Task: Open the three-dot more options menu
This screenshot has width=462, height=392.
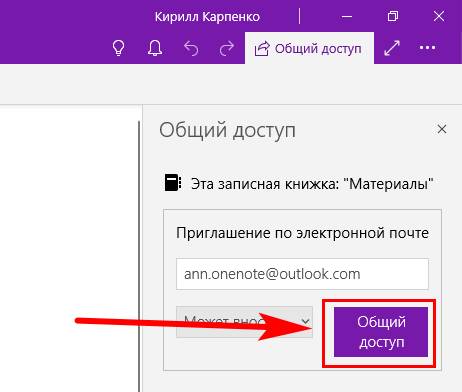Action: 427,48
